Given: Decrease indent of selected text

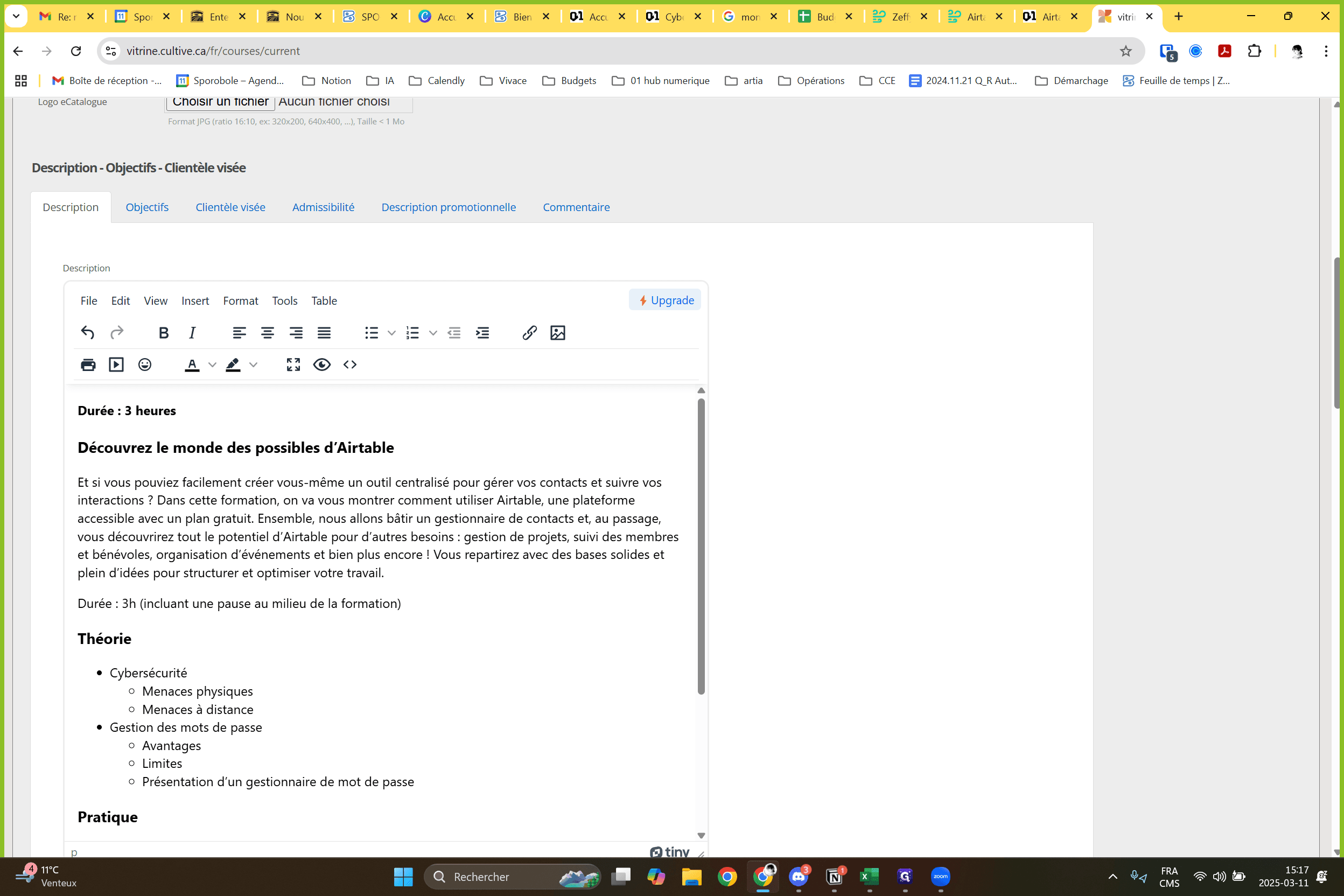Looking at the screenshot, I should pyautogui.click(x=454, y=333).
